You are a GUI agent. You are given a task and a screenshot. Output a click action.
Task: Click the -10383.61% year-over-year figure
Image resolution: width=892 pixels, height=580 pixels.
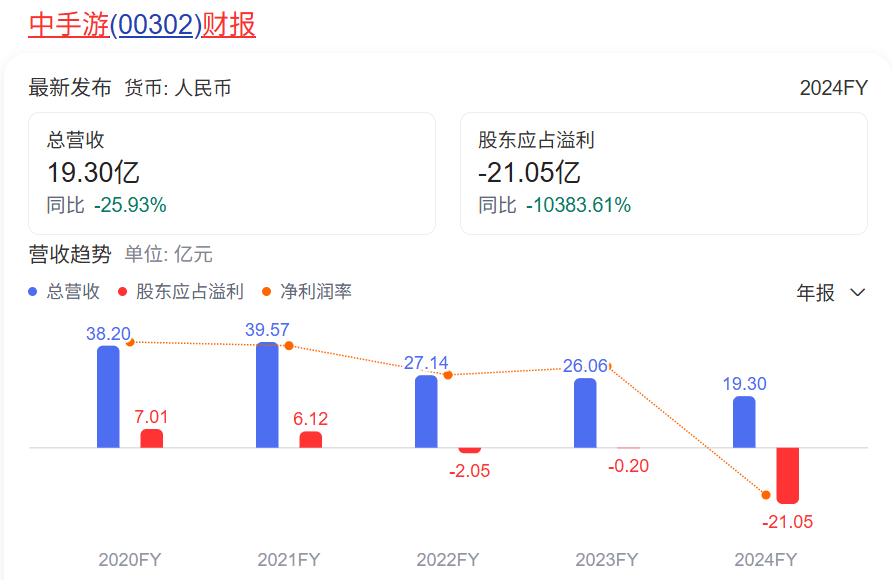[x=579, y=205]
